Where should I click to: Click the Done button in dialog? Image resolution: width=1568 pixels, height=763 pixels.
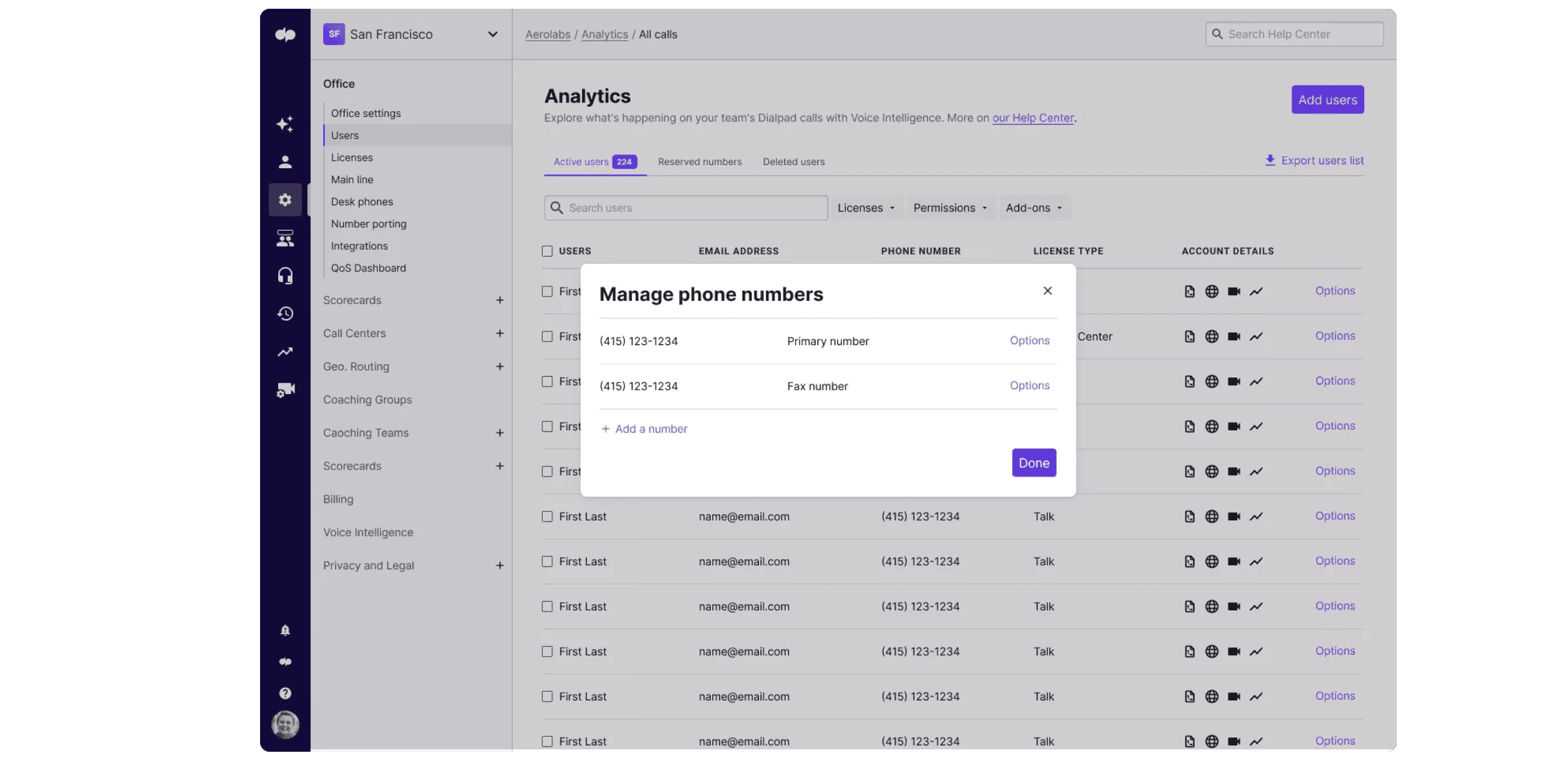tap(1033, 463)
